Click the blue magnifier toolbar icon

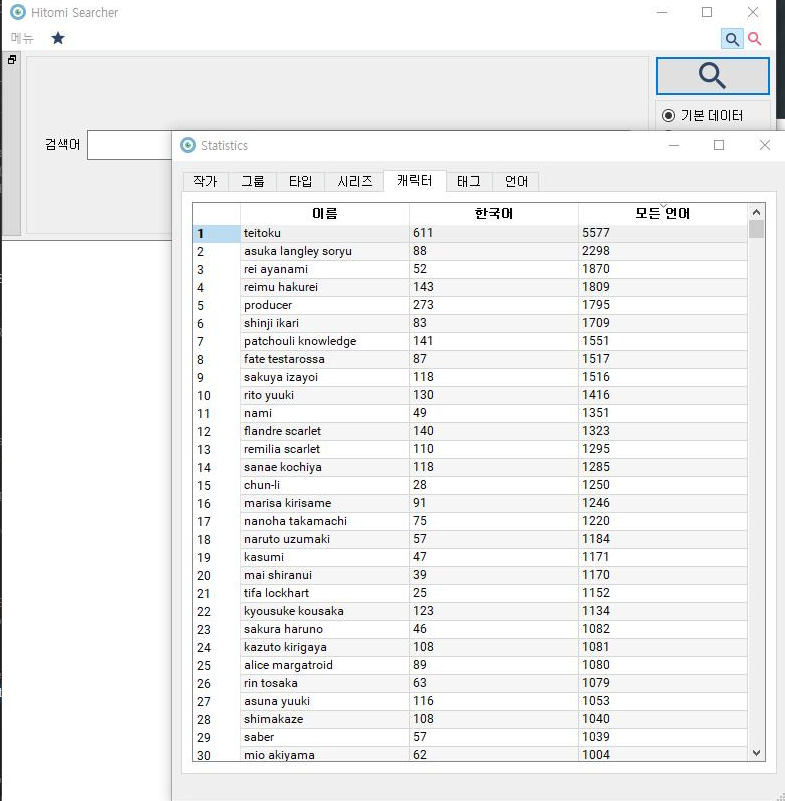click(732, 39)
